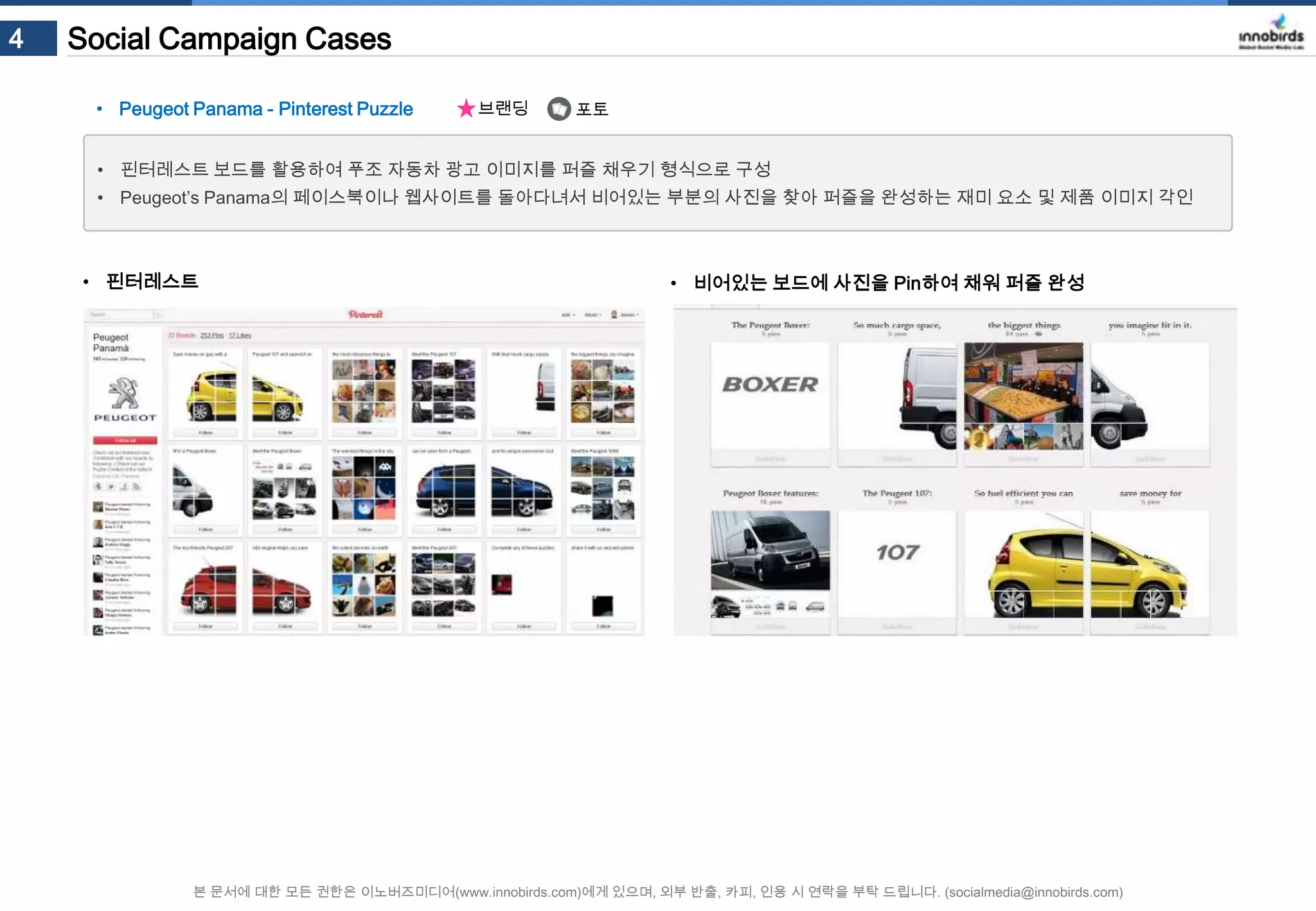Click the Peugeot lion logo in the sidebar
The image size is (1316, 911).
pyautogui.click(x=124, y=393)
